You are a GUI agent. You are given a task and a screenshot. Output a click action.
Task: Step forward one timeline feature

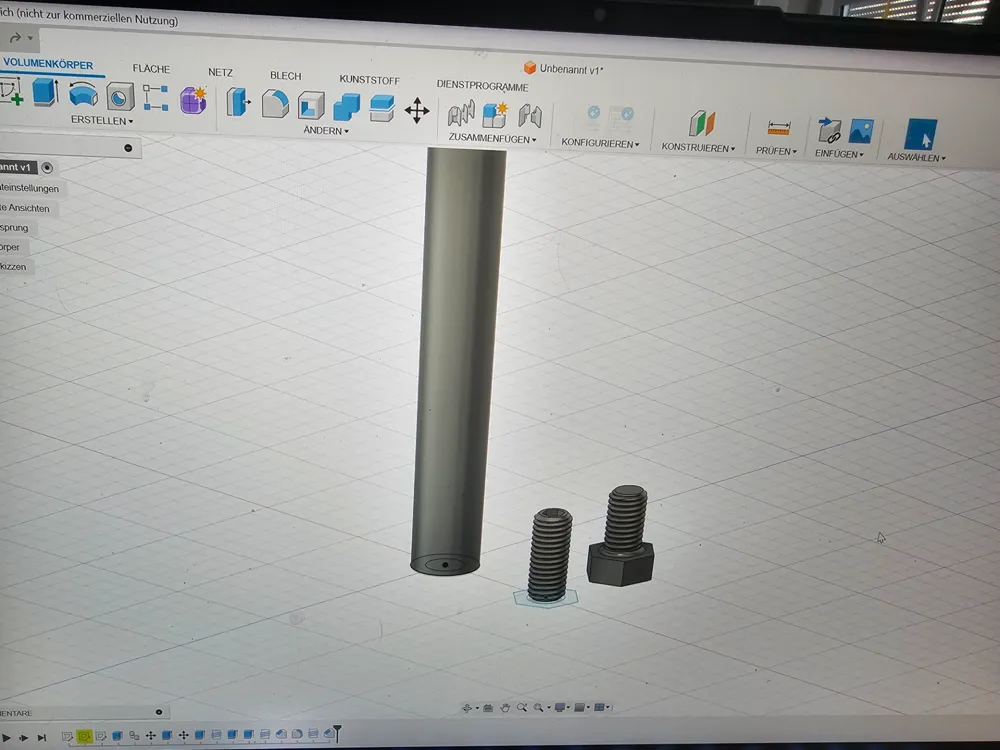tap(24, 738)
